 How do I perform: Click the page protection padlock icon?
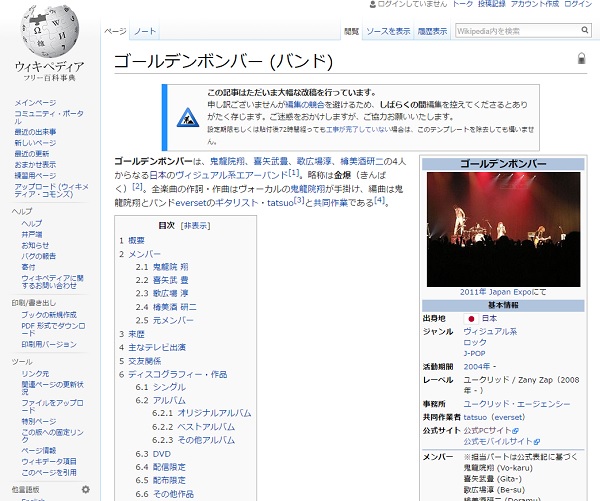tap(581, 58)
